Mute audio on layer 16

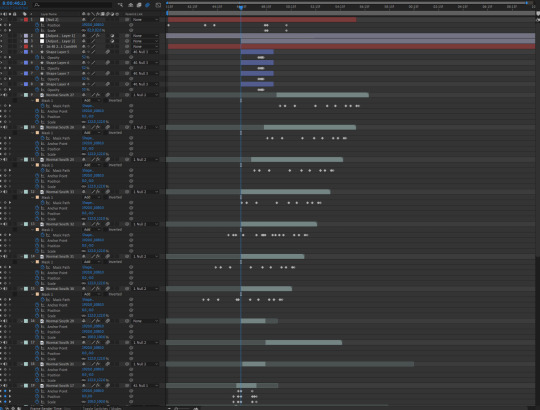[5, 321]
